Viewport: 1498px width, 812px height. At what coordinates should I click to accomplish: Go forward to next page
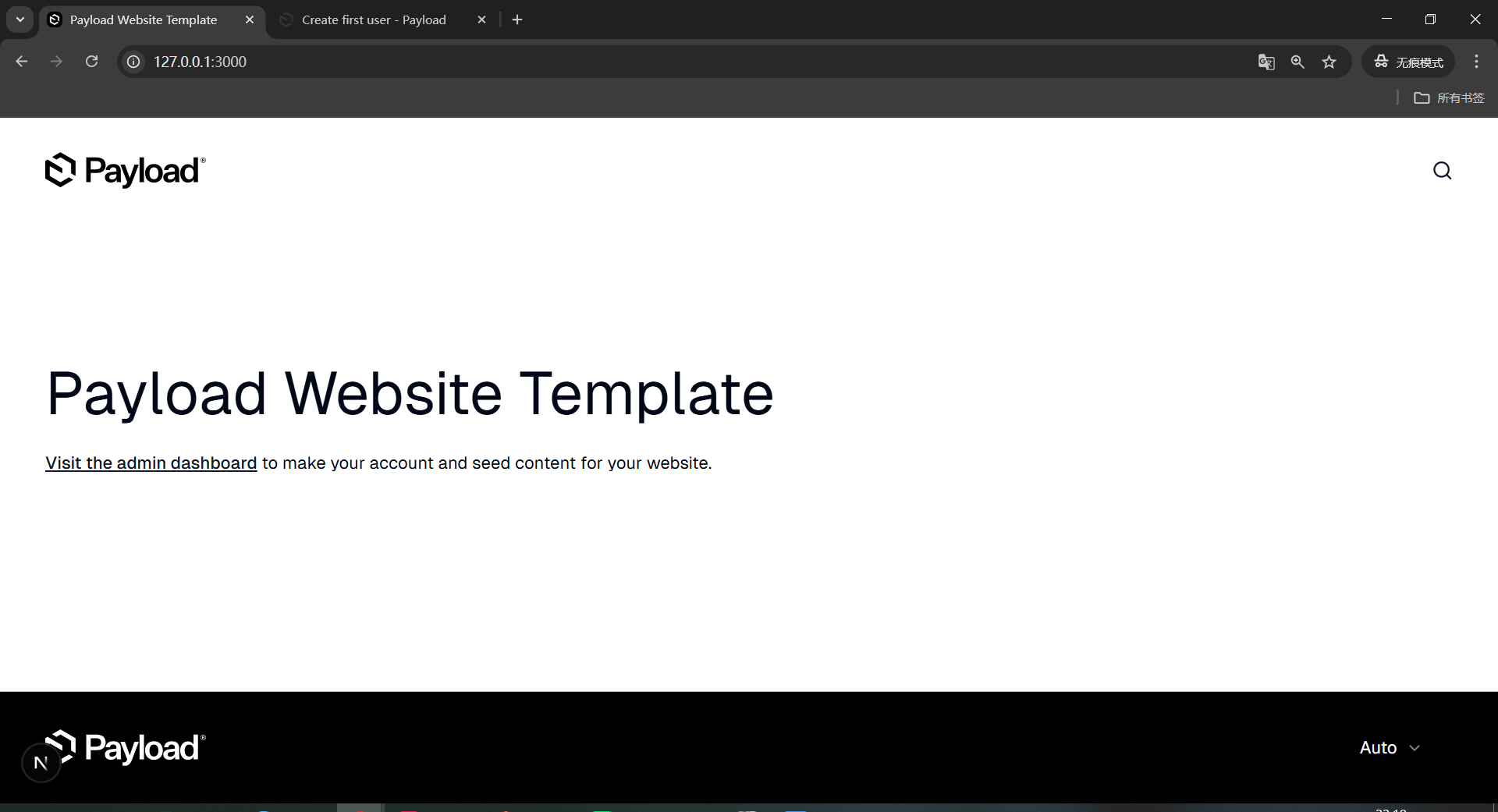[x=56, y=62]
